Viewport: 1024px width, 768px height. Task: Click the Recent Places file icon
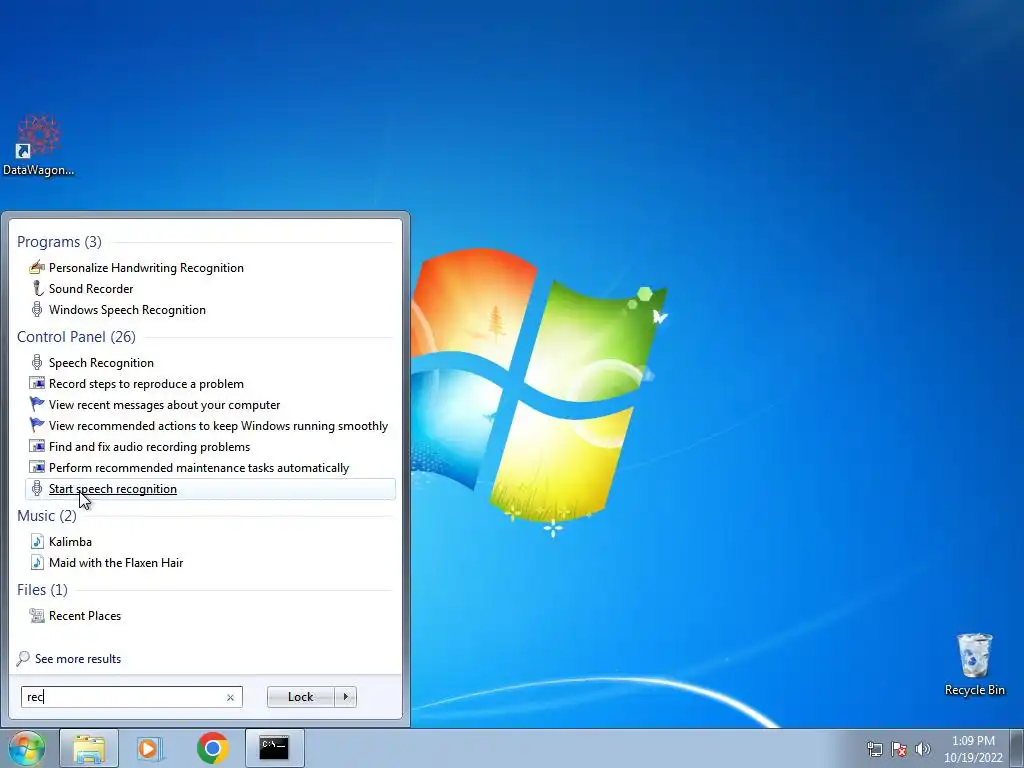tap(37, 615)
